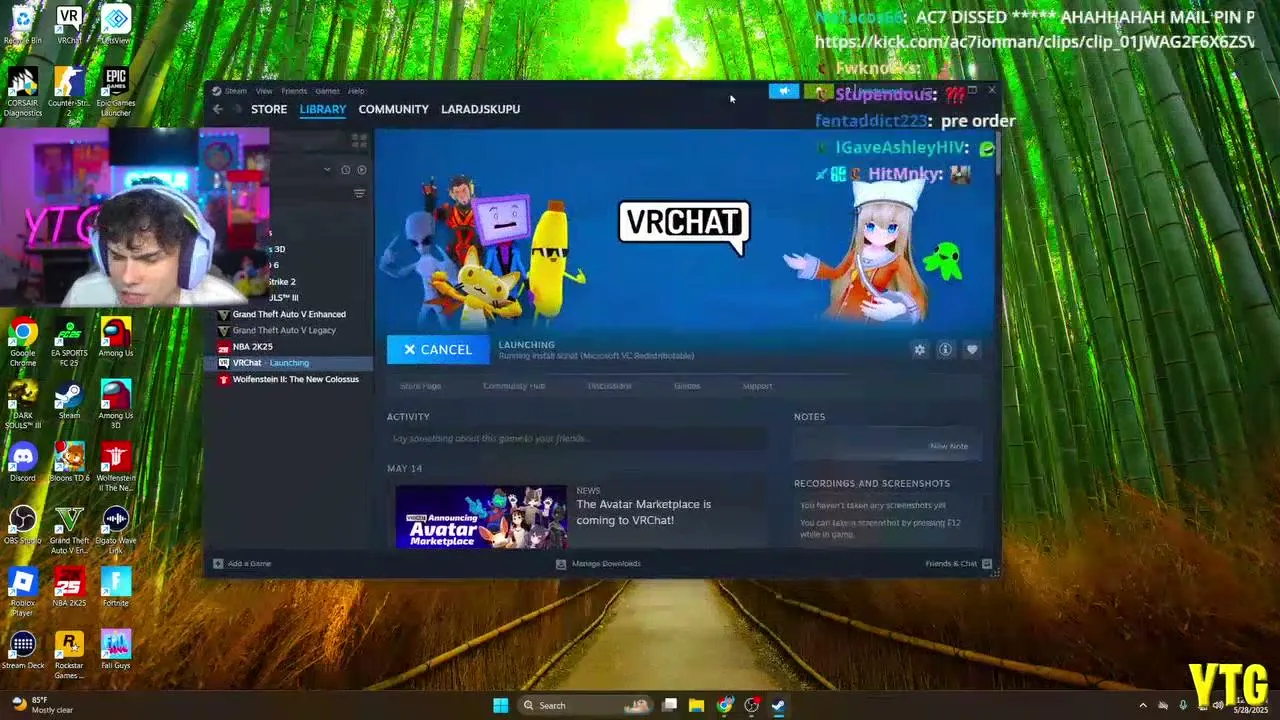Open the Steam menu

pyautogui.click(x=236, y=91)
